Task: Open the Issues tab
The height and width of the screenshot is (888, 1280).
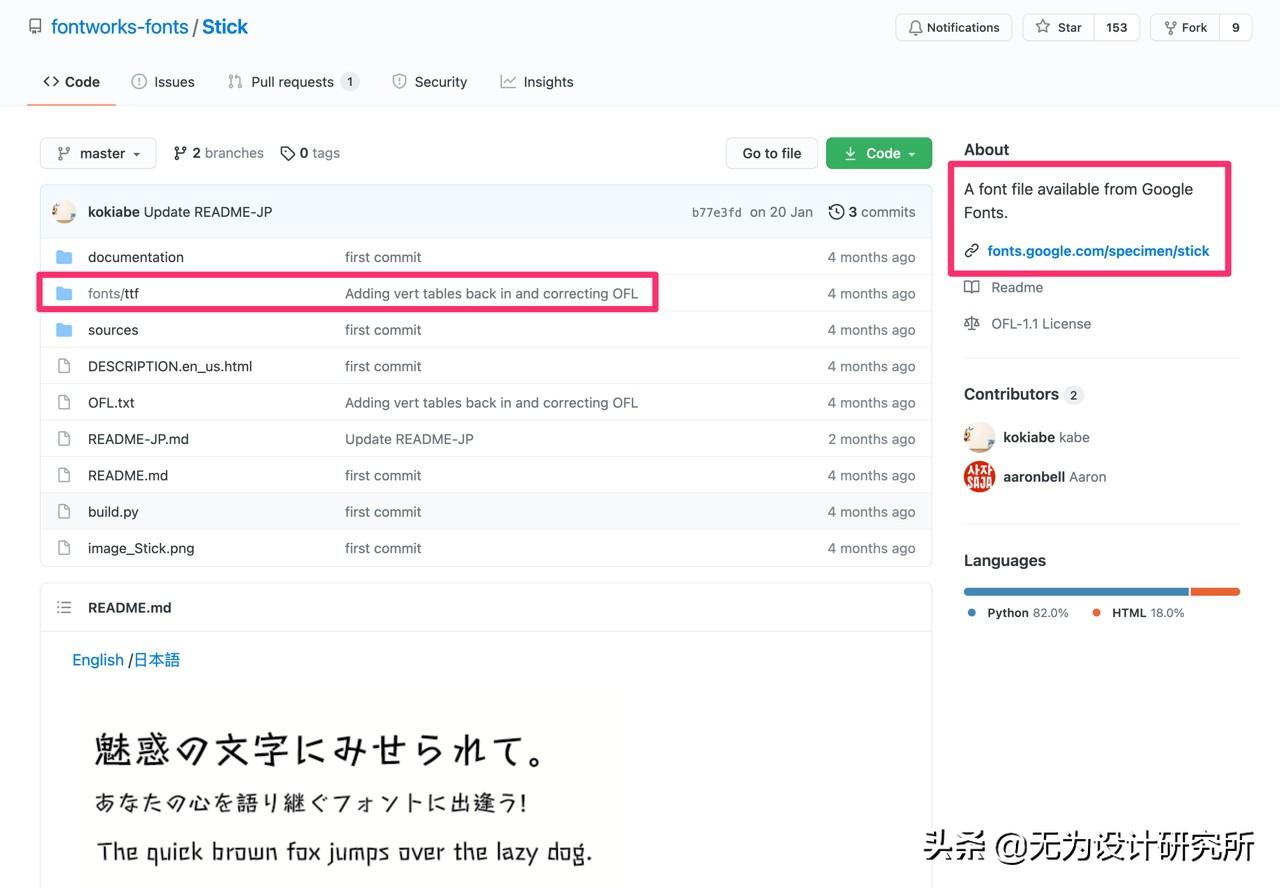Action: [x=163, y=82]
